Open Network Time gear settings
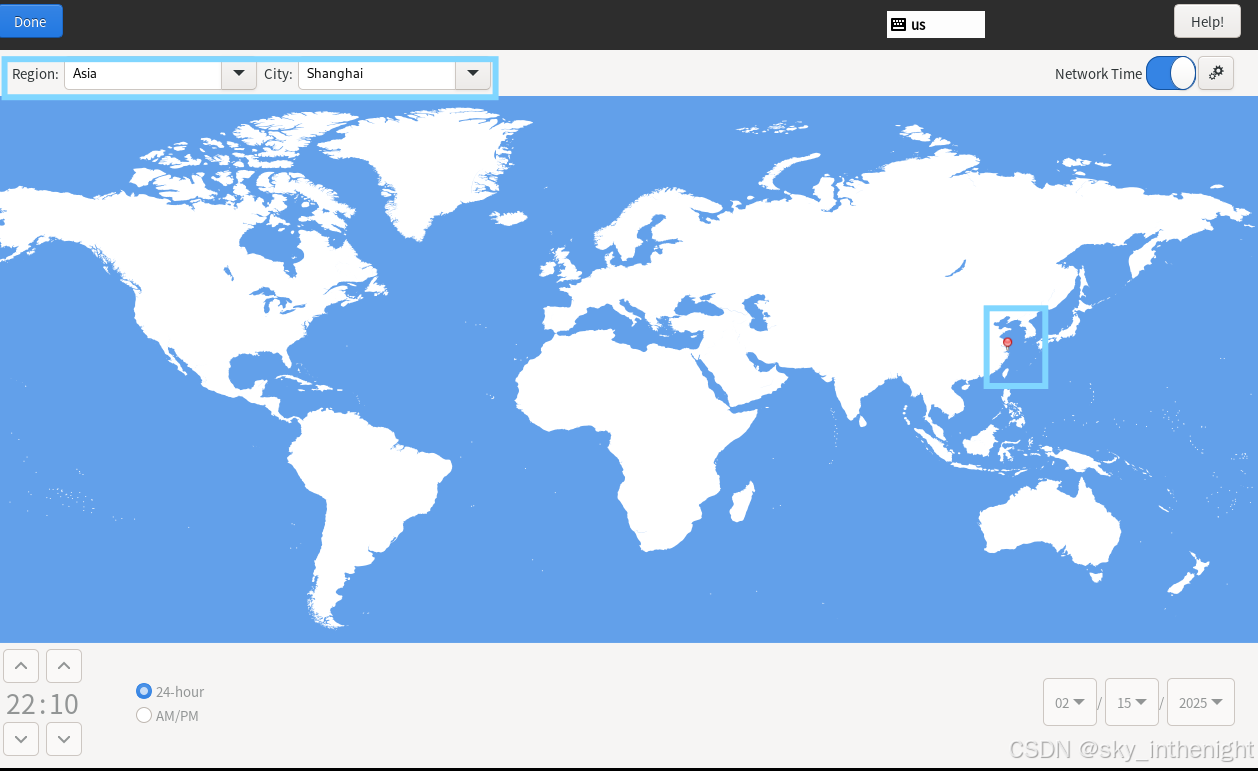This screenshot has width=1258, height=771. tap(1216, 73)
